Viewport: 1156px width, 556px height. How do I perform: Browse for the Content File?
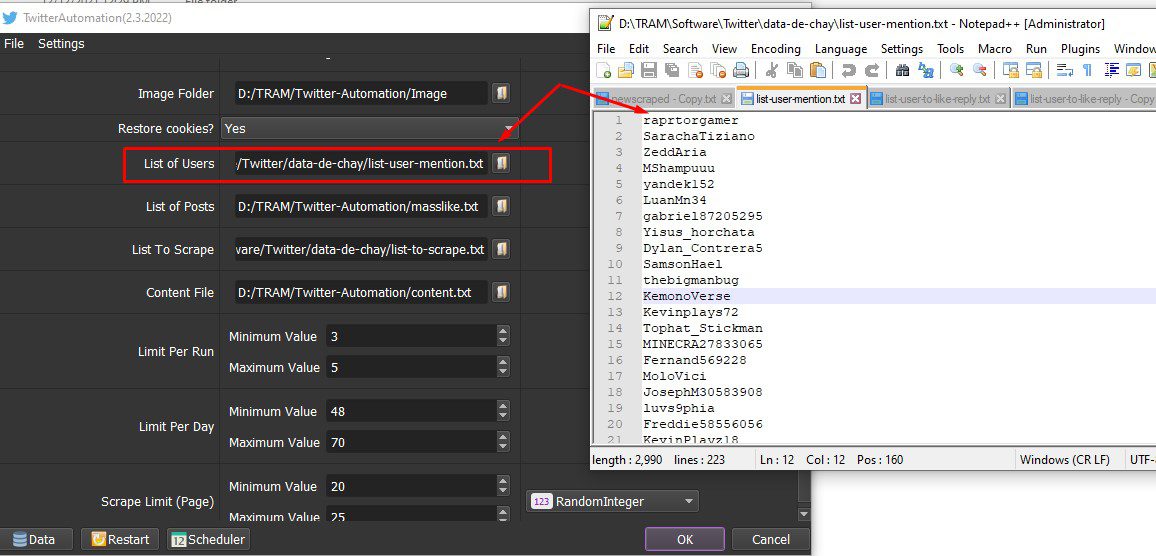point(501,292)
